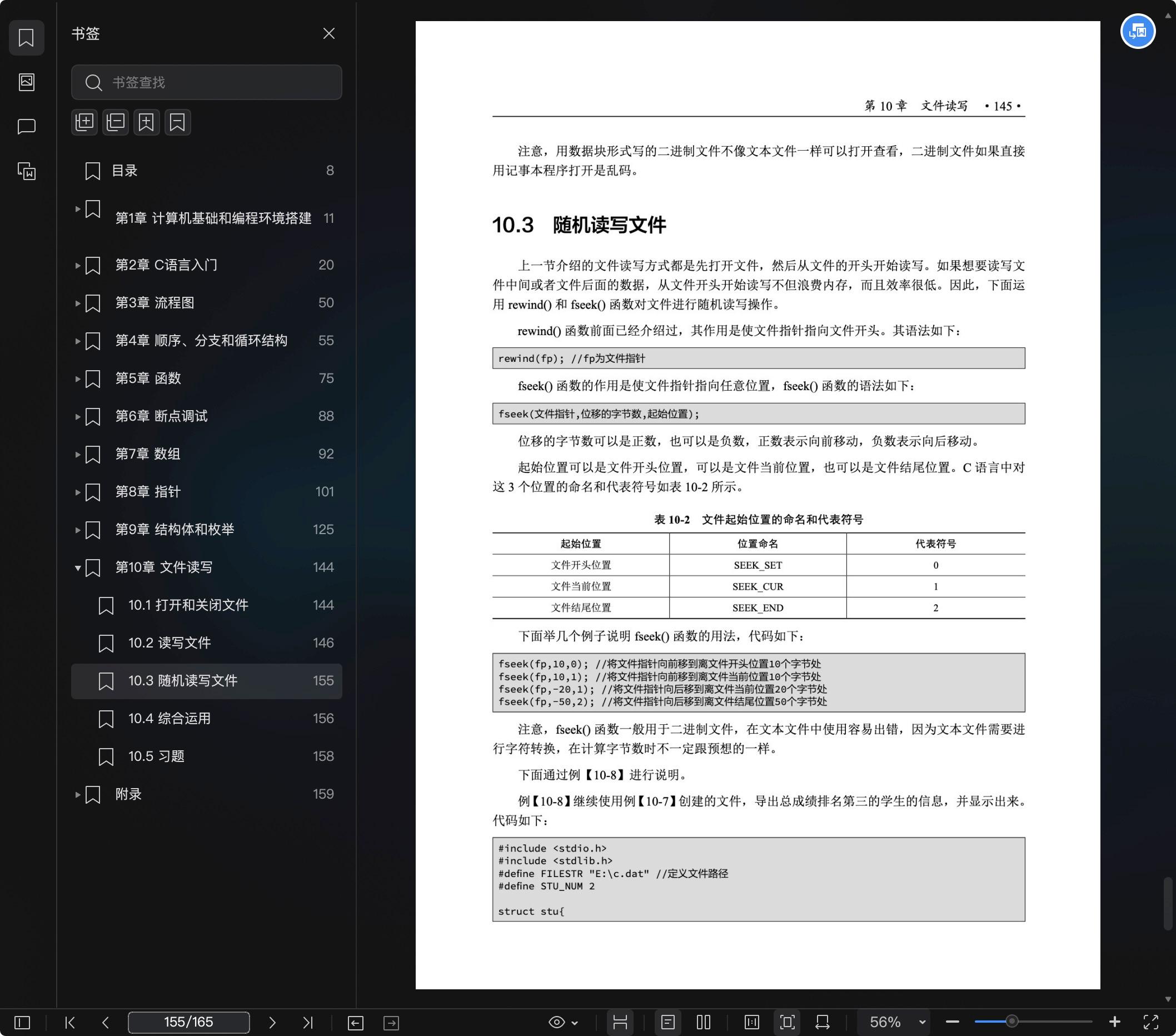Screen dimensions: 1176x1036
Task: Expand 第8章 指针 bookmark
Action: [x=77, y=492]
